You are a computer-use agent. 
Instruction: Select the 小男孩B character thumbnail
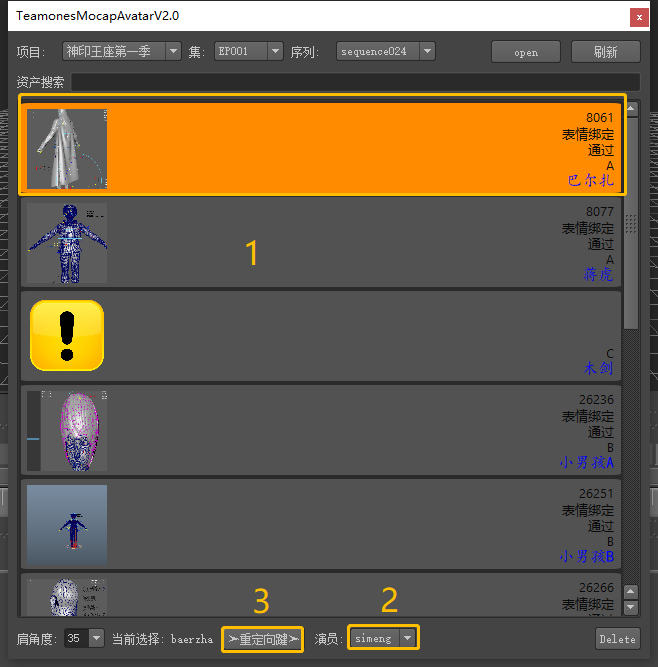[67, 525]
